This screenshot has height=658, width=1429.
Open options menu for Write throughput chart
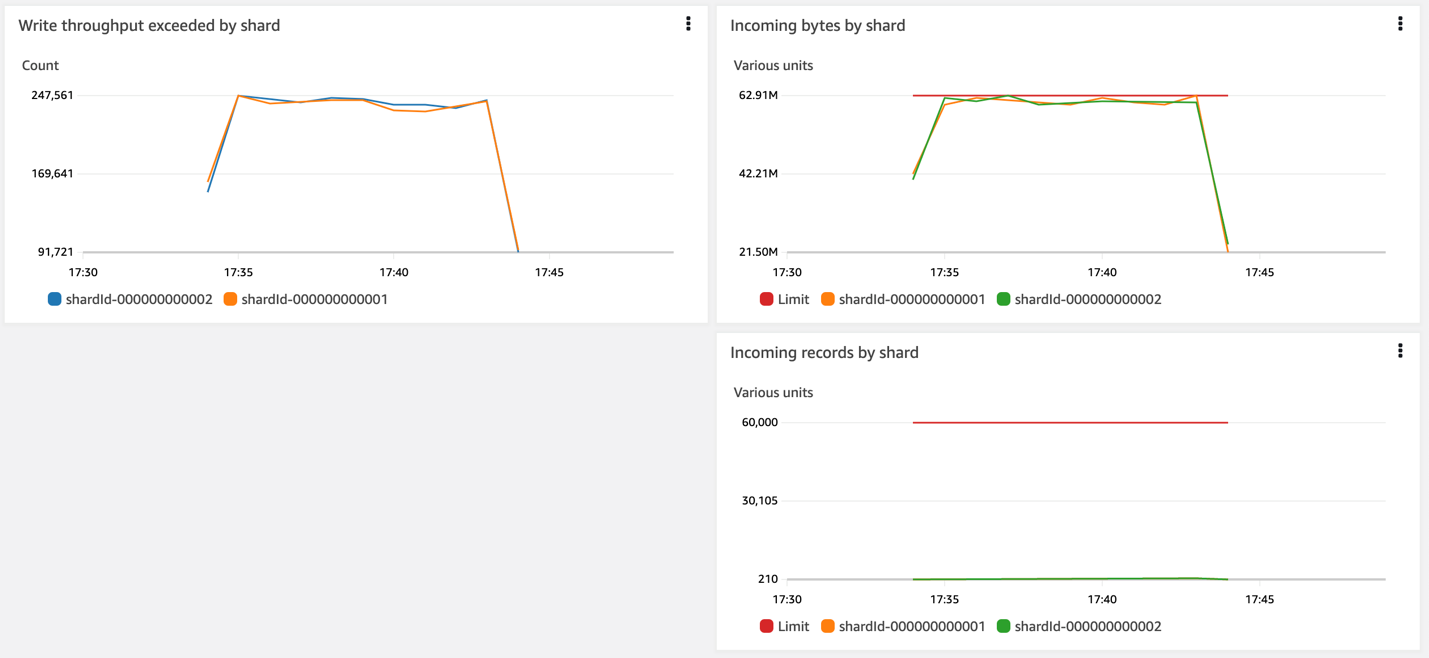(x=688, y=23)
